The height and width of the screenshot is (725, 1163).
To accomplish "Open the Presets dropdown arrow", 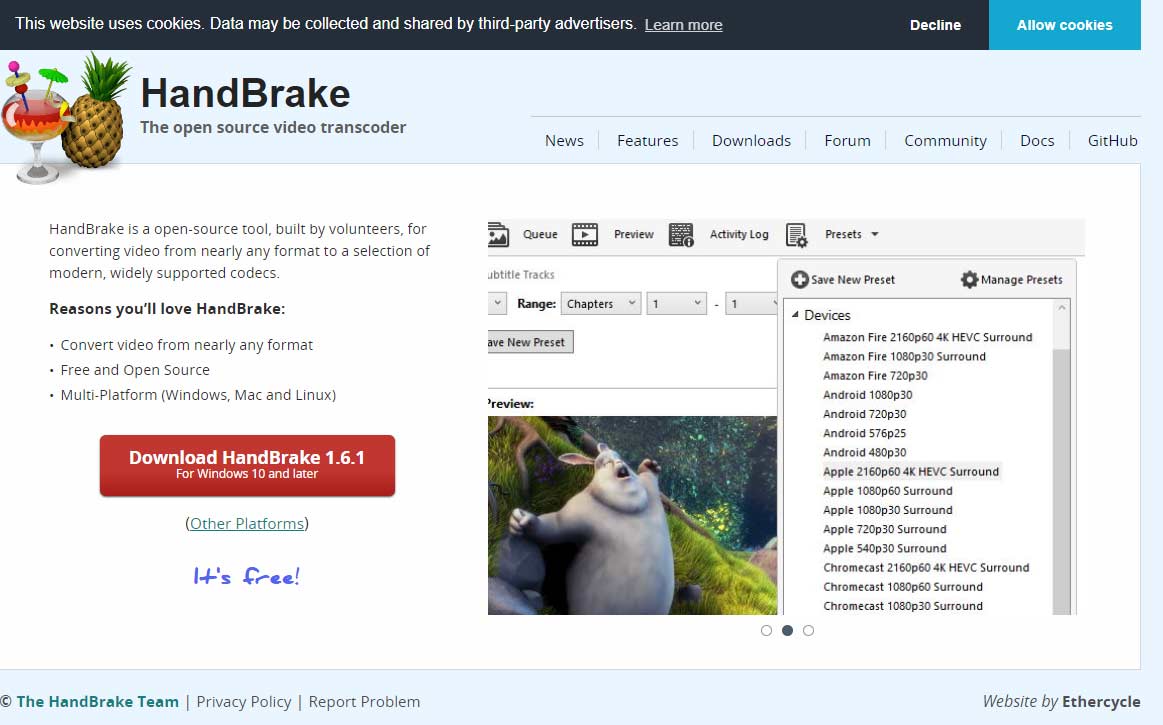I will click(x=874, y=234).
